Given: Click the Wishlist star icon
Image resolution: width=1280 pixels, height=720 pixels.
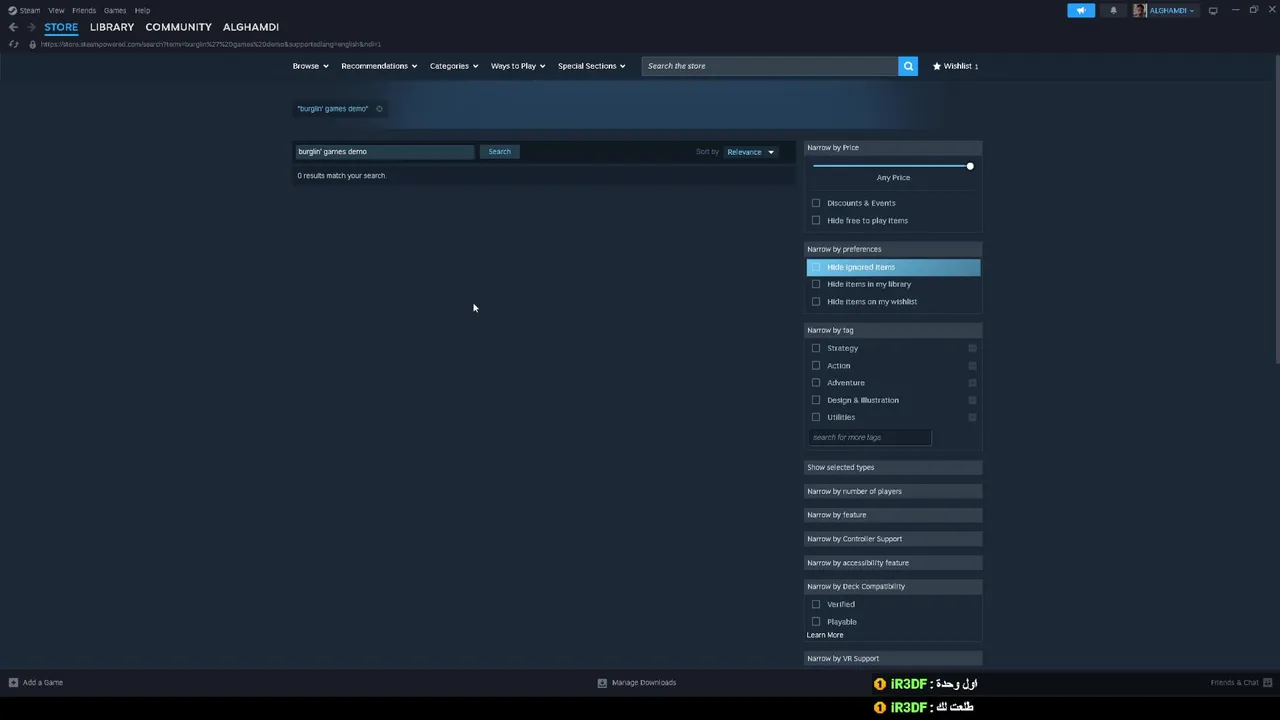Looking at the screenshot, I should tap(937, 66).
